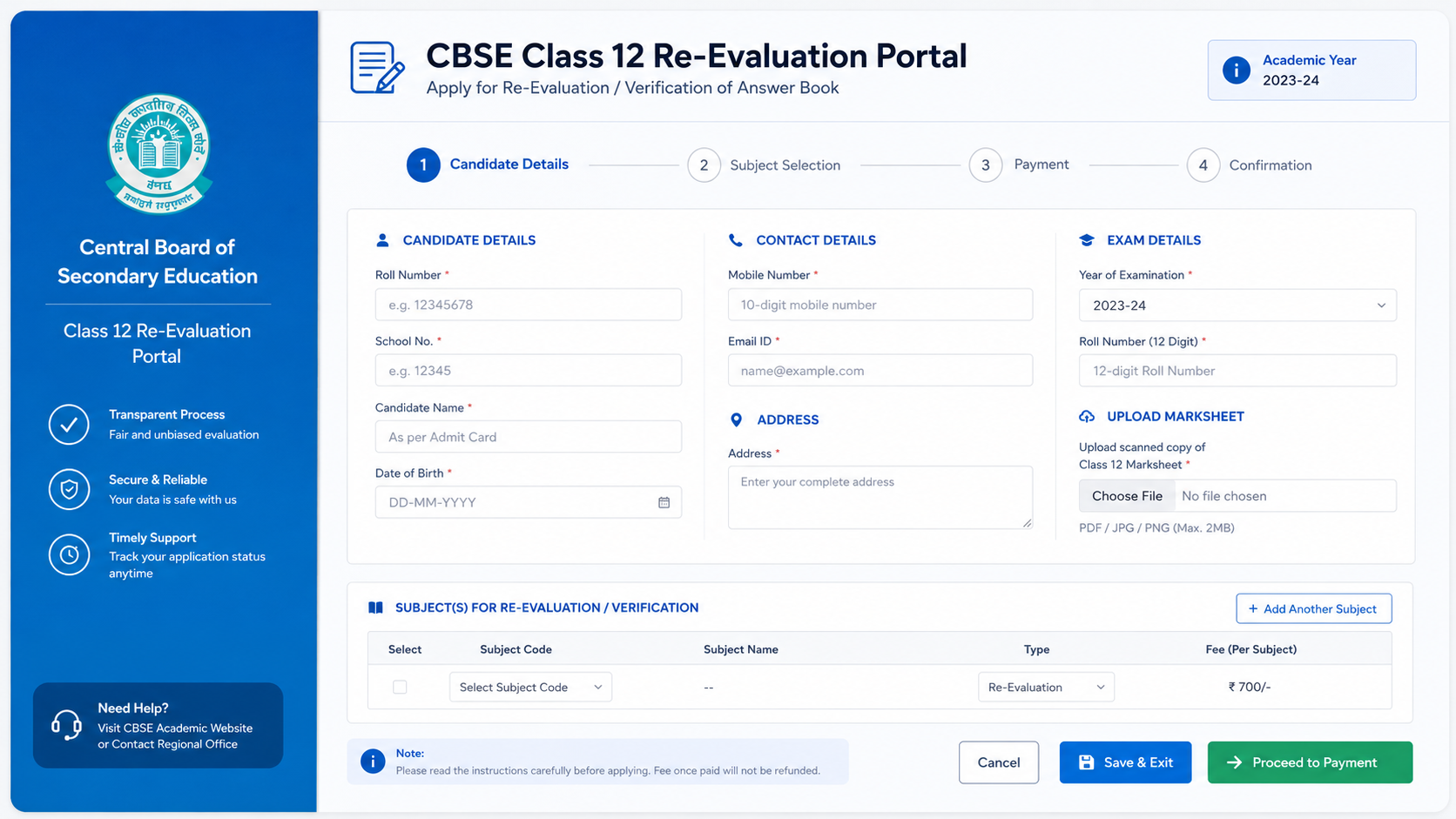Click the Choose File button
Viewport: 1456px width, 819px height.
point(1127,496)
